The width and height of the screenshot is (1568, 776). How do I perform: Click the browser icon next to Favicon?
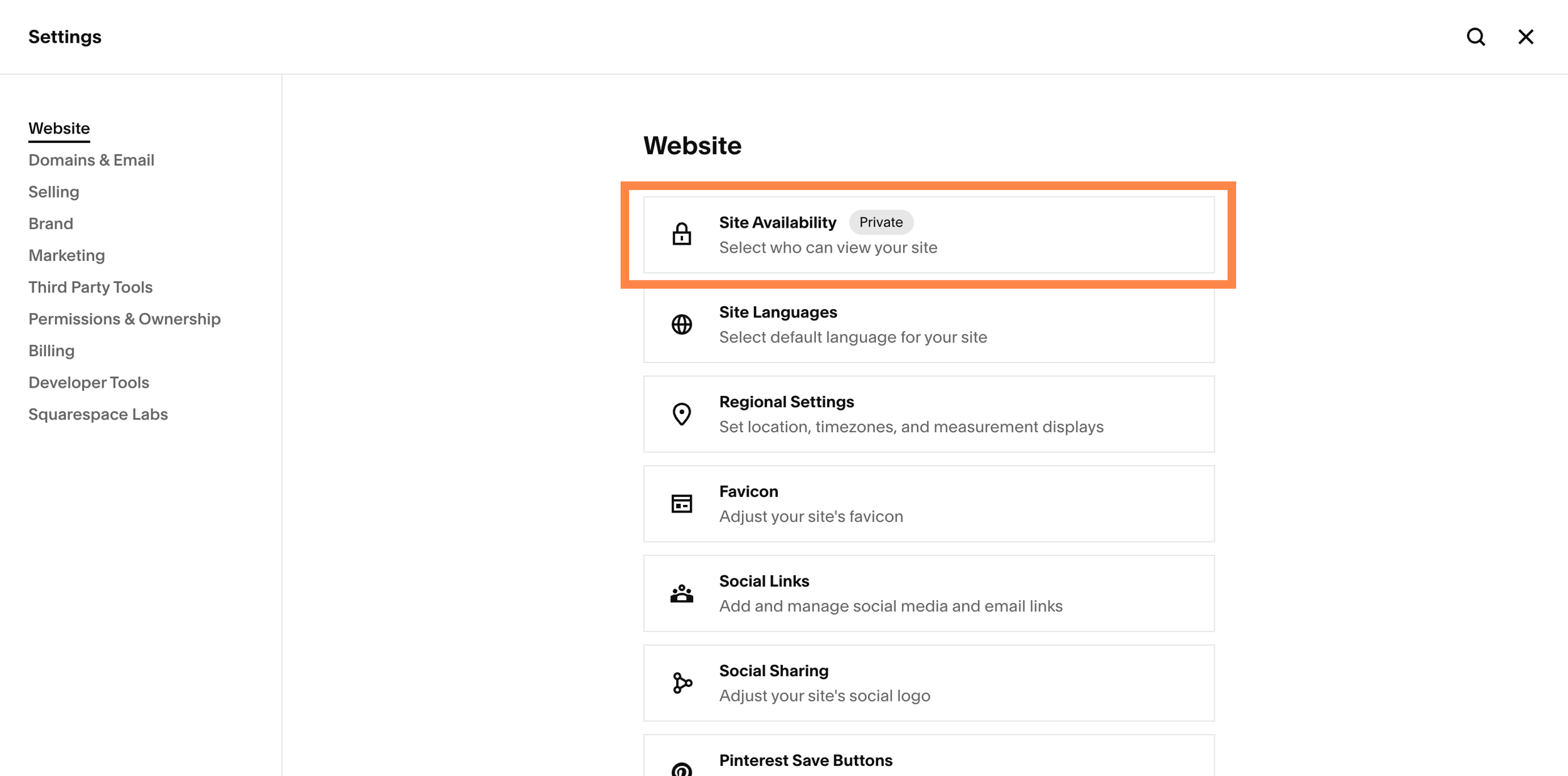click(x=681, y=503)
